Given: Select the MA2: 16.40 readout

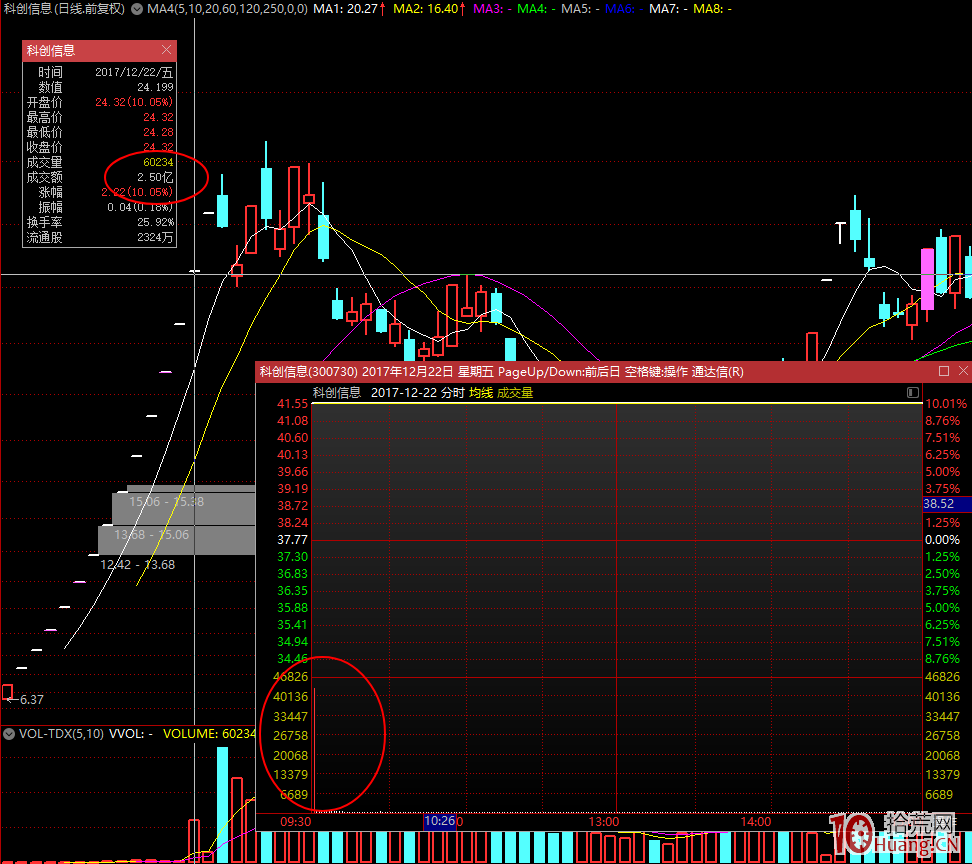Looking at the screenshot, I should 429,9.
